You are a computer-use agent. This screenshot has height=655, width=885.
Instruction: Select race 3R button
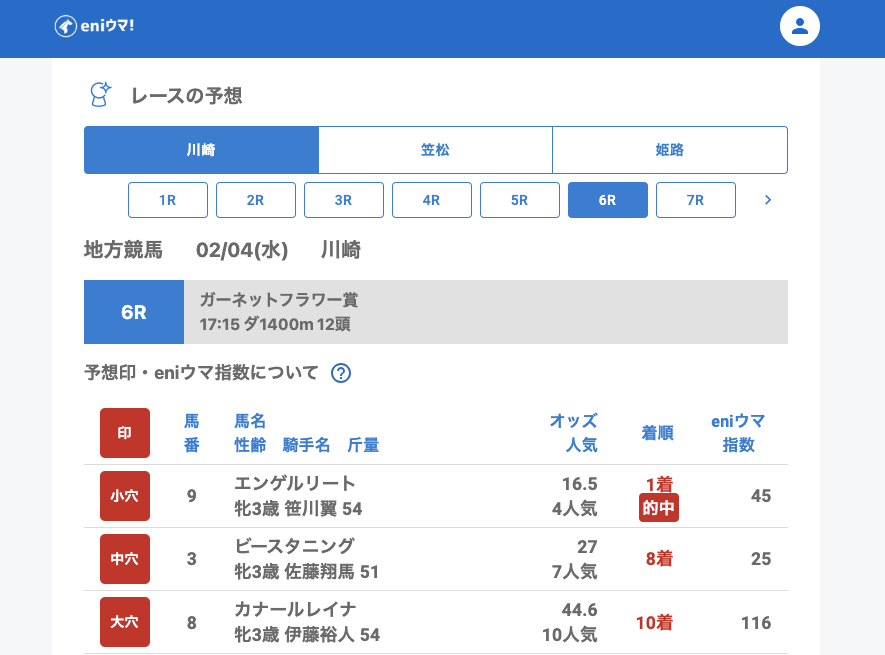(344, 200)
